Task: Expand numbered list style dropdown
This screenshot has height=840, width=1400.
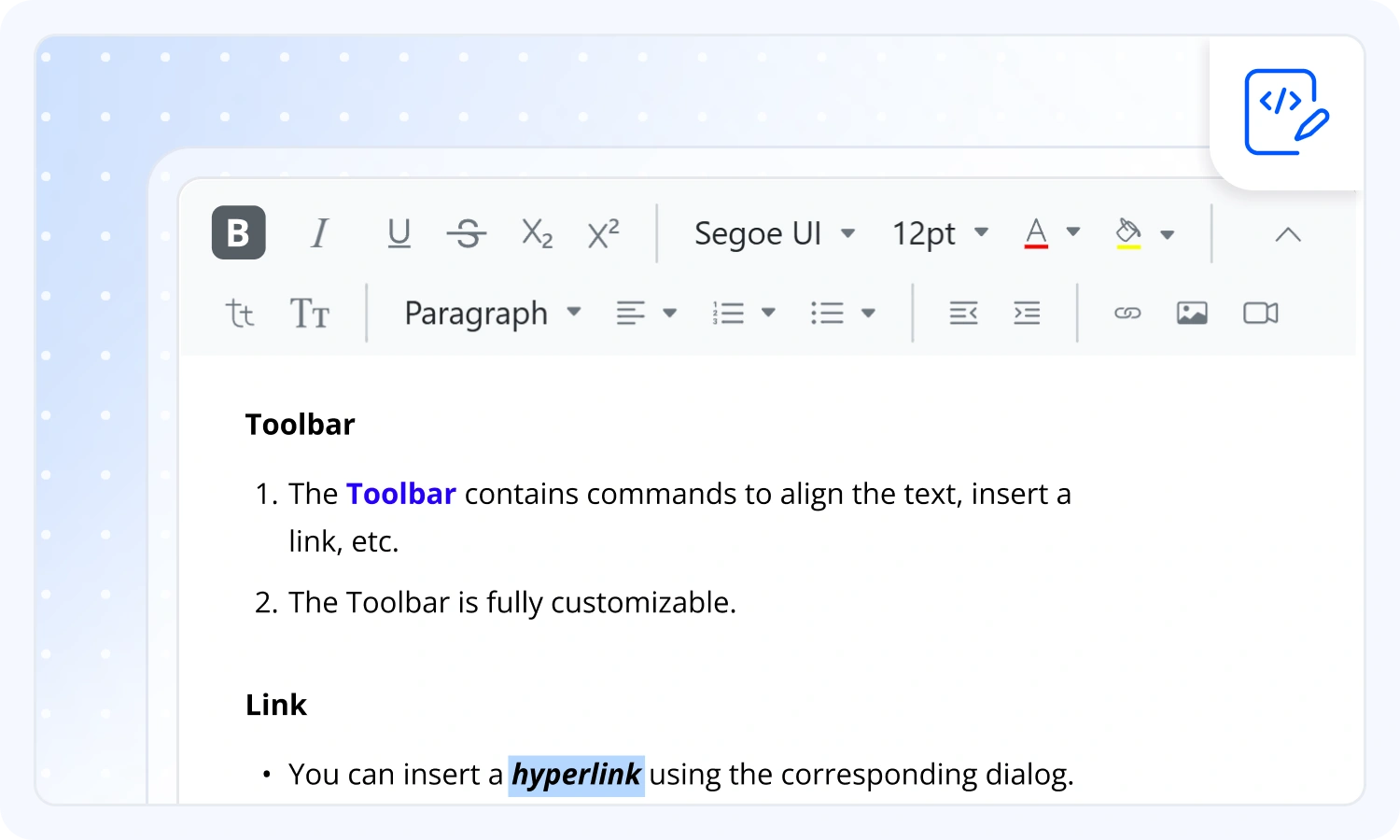Action: pyautogui.click(x=769, y=313)
